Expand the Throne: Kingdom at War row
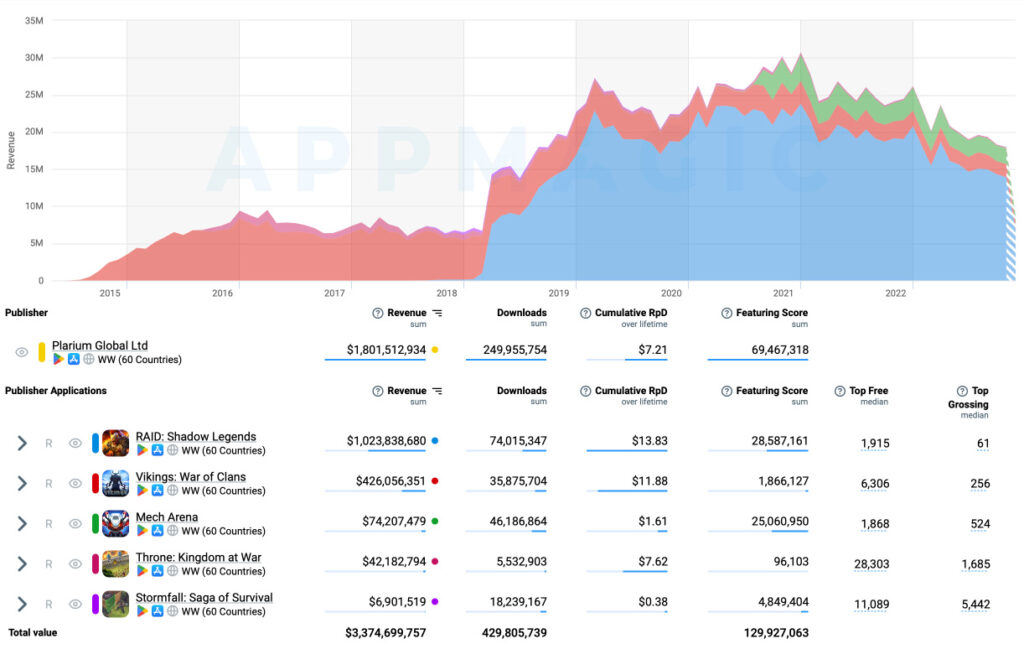Screen dimensions: 1024x649 click(21, 563)
